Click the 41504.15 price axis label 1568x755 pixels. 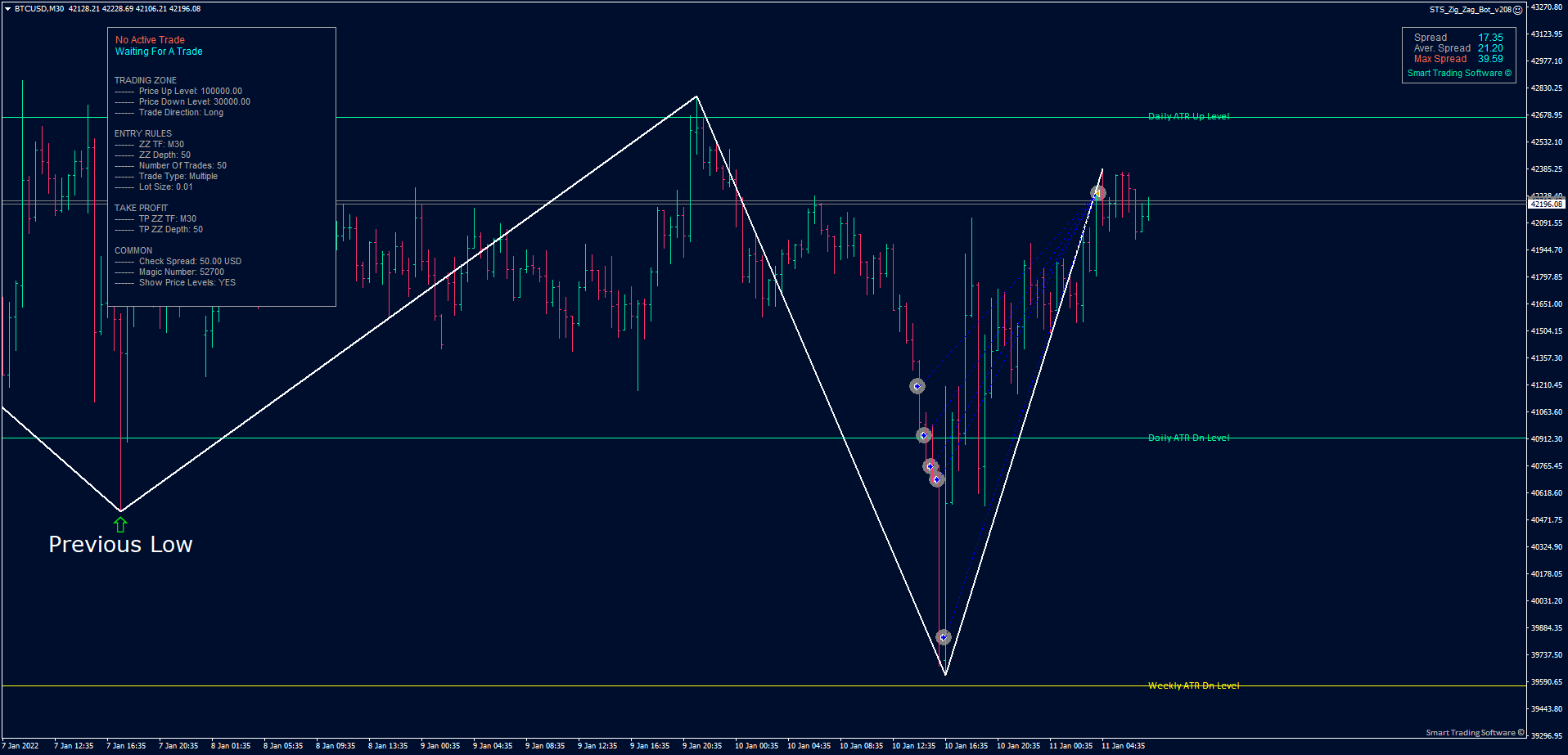(x=1547, y=331)
